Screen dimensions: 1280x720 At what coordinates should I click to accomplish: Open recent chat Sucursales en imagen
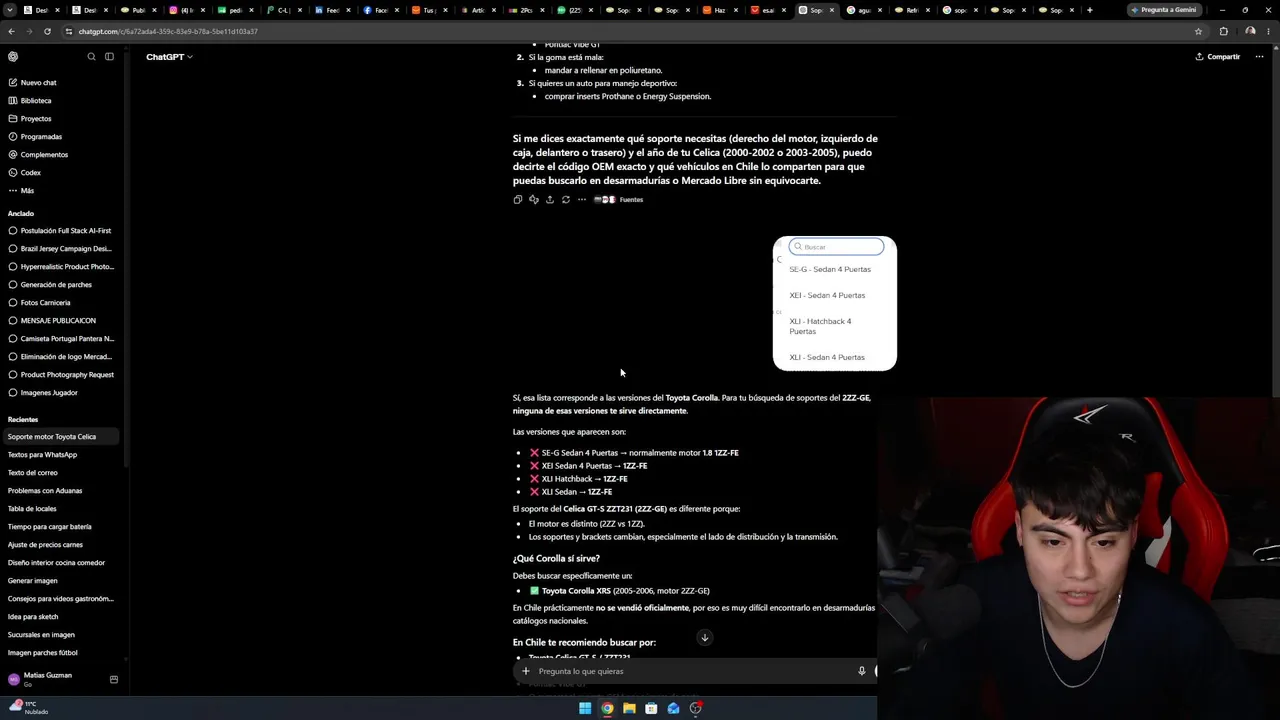(41, 635)
